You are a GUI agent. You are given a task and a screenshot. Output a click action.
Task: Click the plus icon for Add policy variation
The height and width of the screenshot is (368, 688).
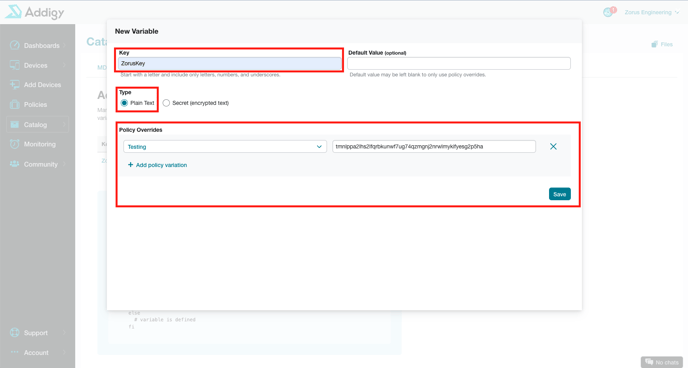click(x=130, y=165)
